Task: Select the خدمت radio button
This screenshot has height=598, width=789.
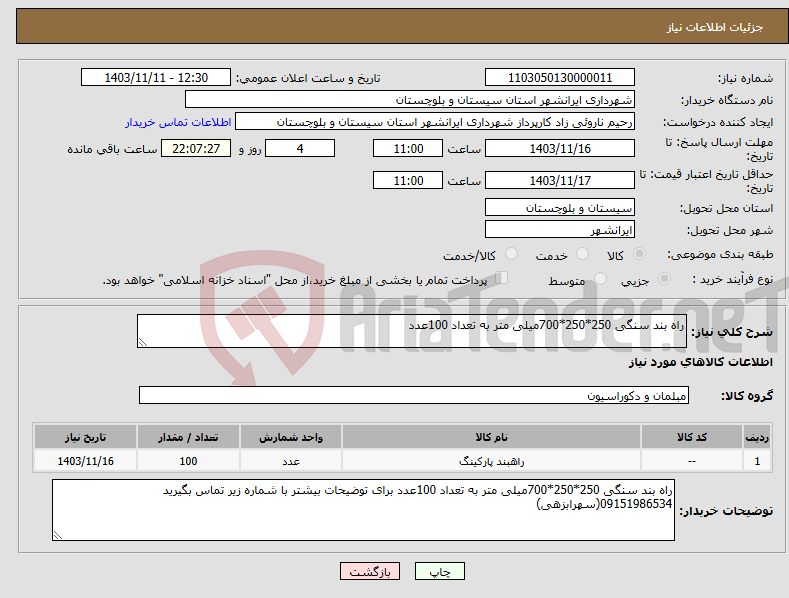Action: pyautogui.click(x=582, y=254)
